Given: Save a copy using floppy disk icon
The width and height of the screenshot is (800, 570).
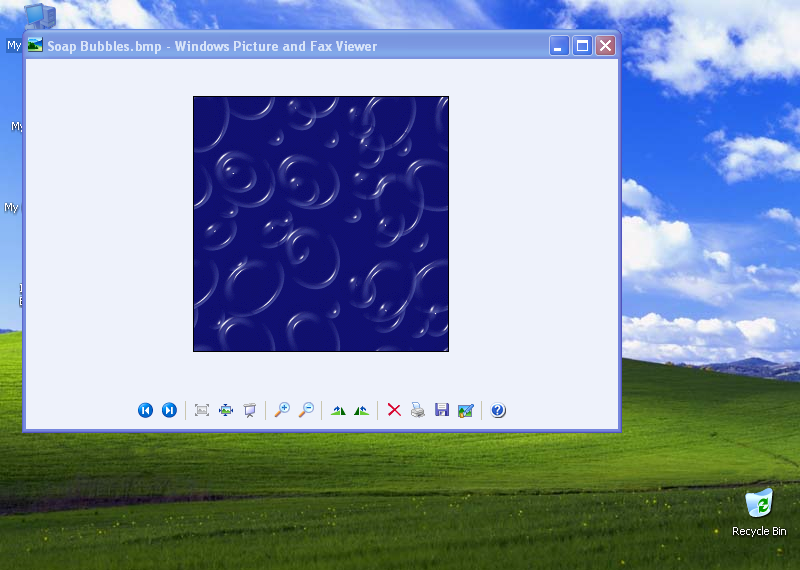Looking at the screenshot, I should click(x=442, y=410).
